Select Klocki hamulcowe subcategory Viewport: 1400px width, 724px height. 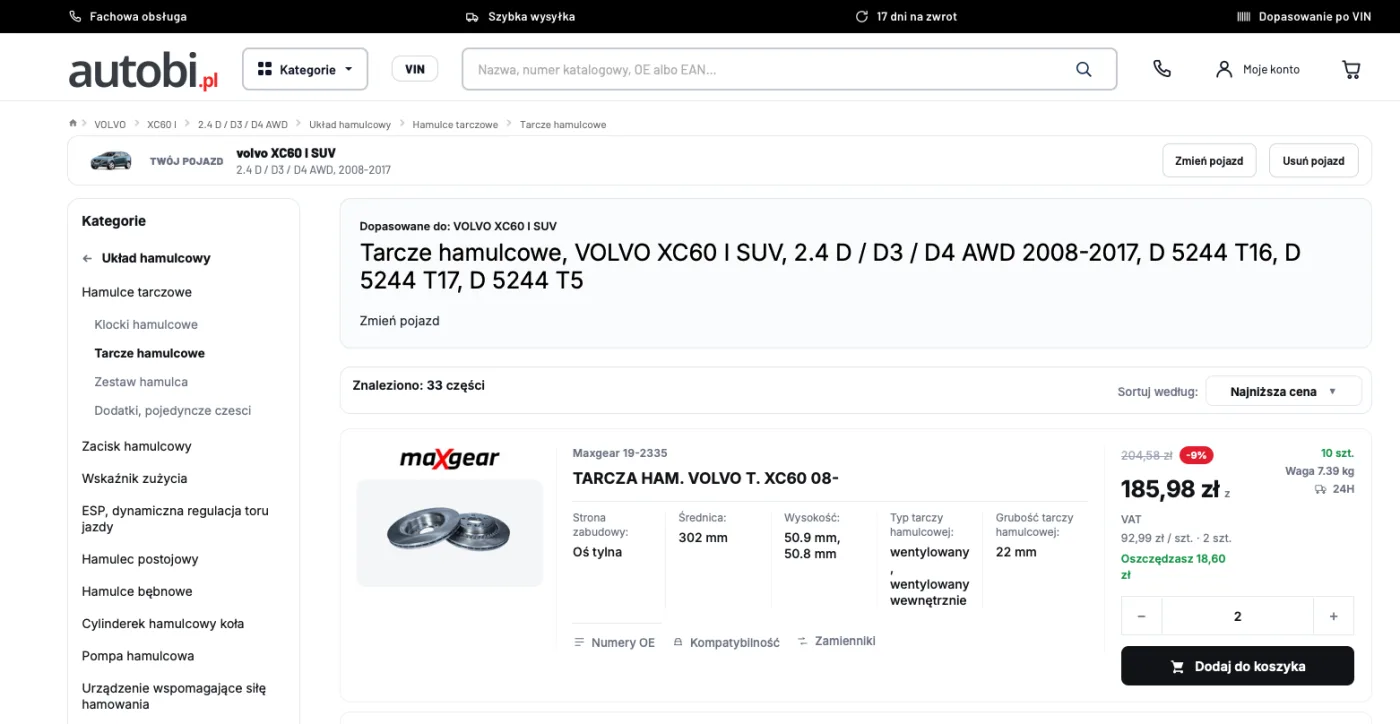(x=146, y=324)
